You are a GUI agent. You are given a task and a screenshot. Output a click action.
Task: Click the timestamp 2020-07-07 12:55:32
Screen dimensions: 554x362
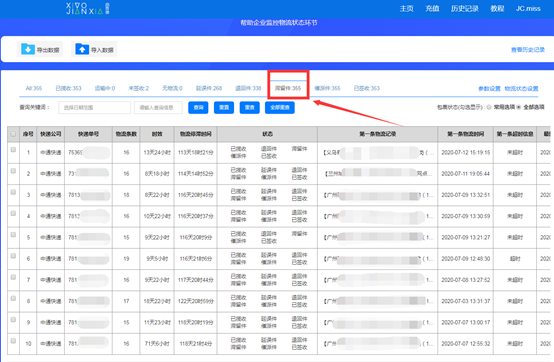pyautogui.click(x=466, y=344)
